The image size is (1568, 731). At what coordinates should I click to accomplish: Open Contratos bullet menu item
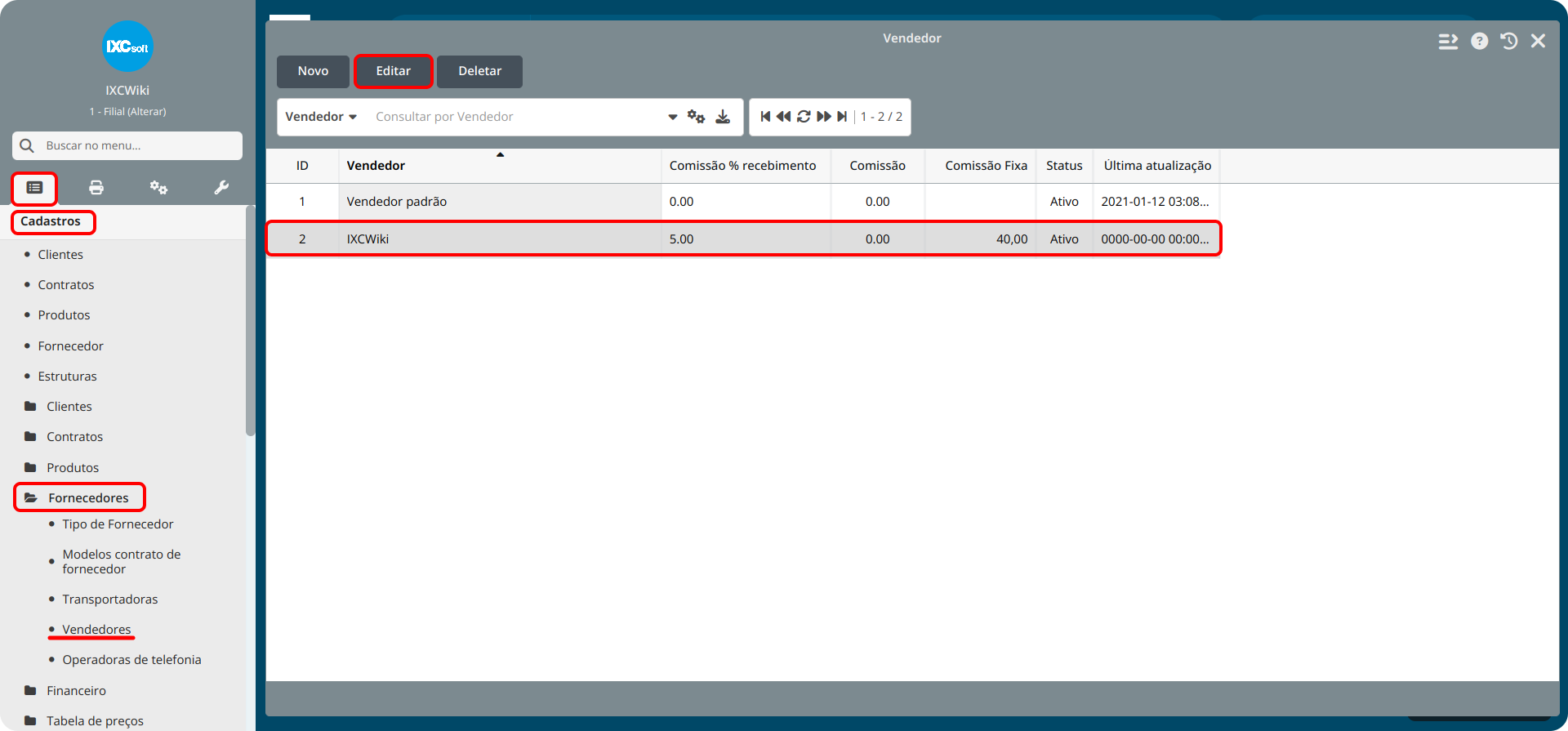tap(66, 285)
